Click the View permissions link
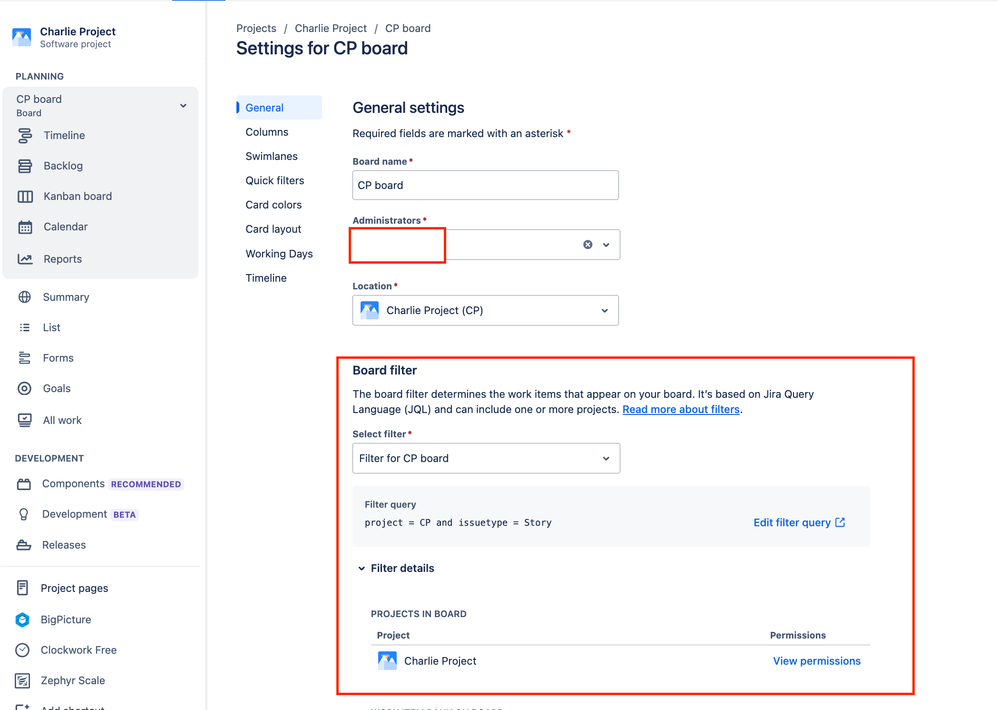 click(817, 661)
